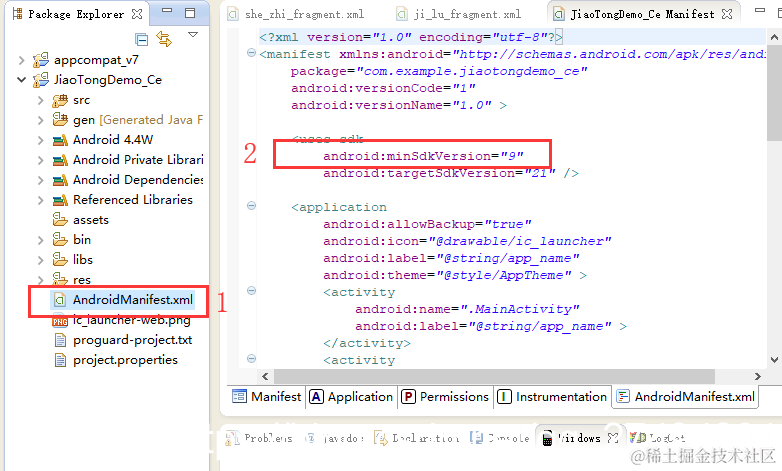Click the libs folder icon
The image size is (782, 471).
coord(60,259)
